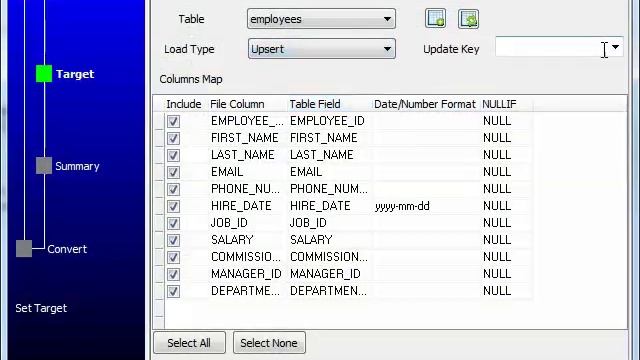Open the Table dropdown showing employees
This screenshot has width=640, height=360.
point(321,19)
